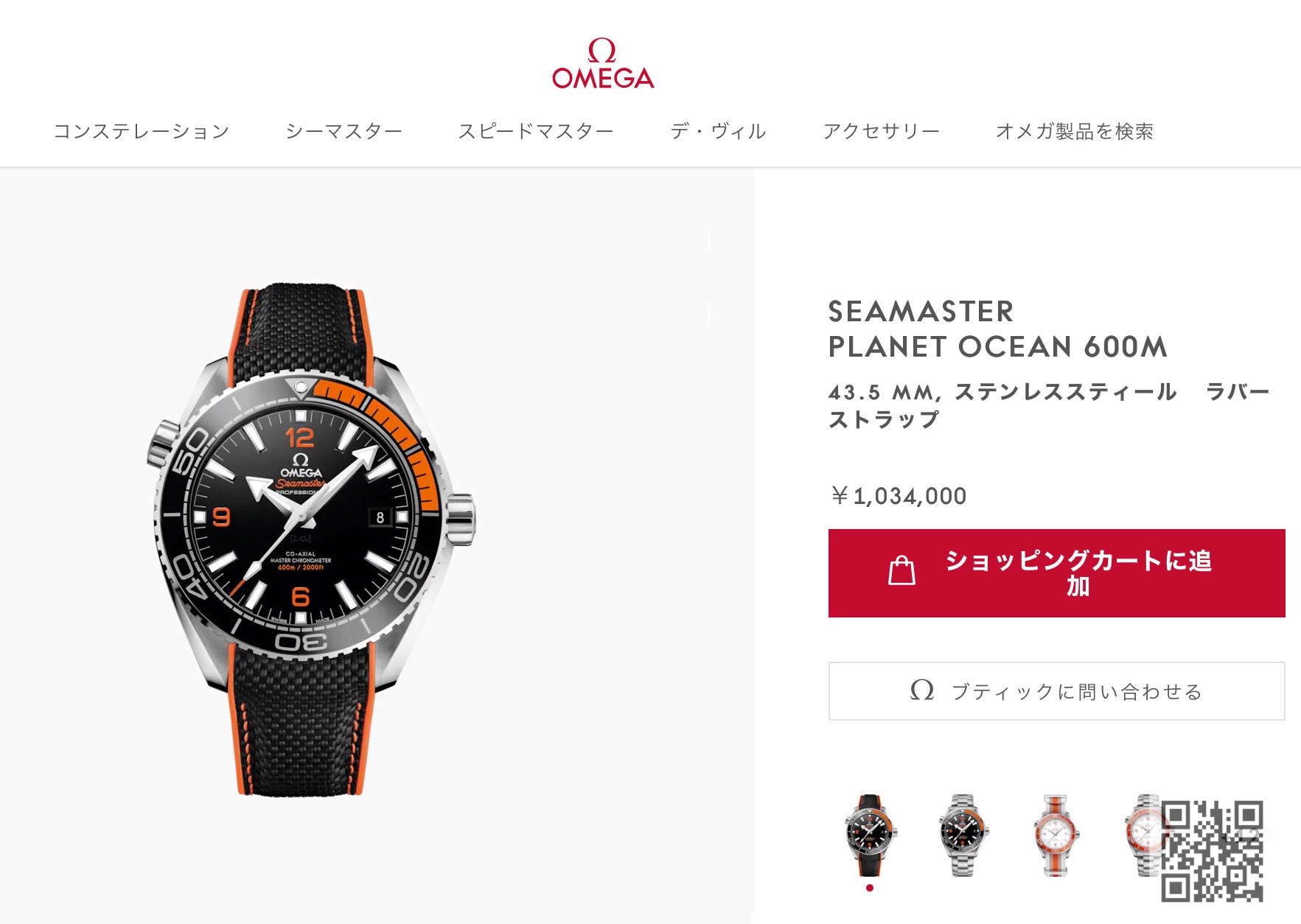Add watch to cart with ショッピングカートに追加
The image size is (1301, 924).
[x=1056, y=573]
